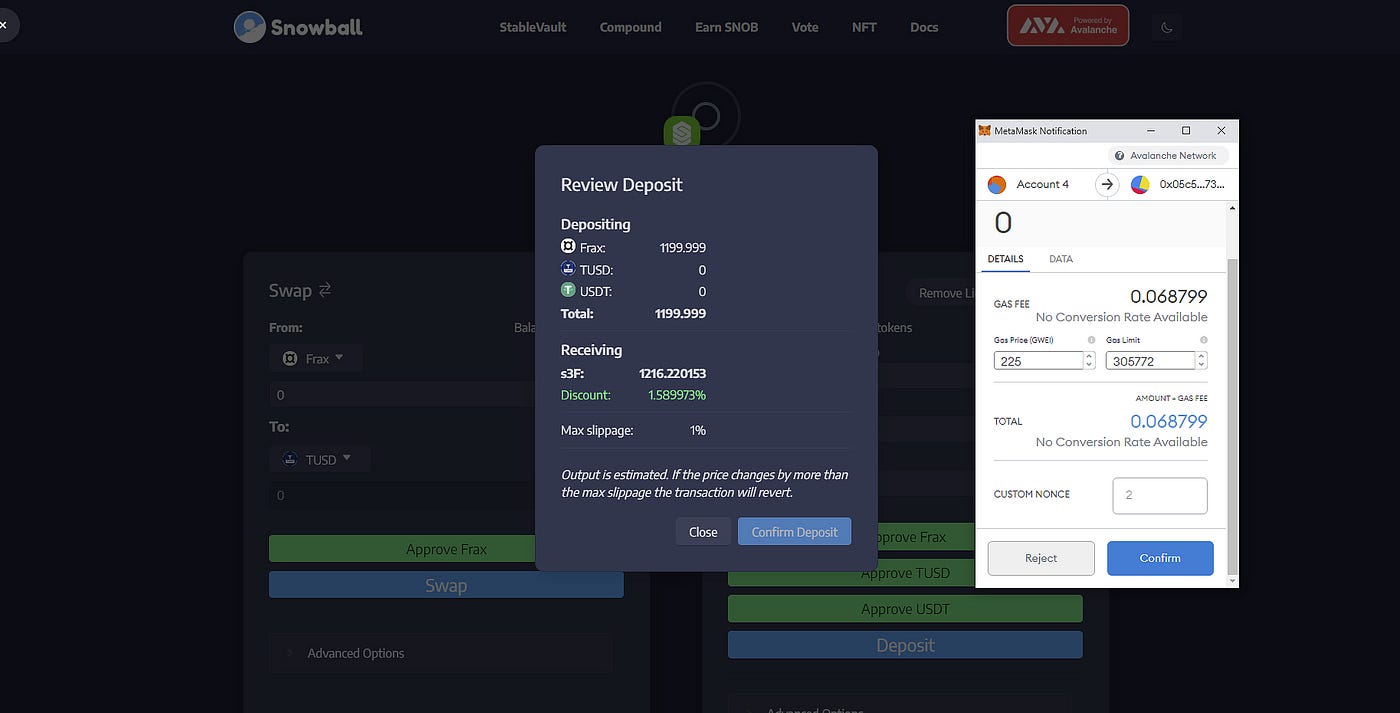Screen dimensions: 1400x713
Task: Click Approve TUSD button
Action: [x=905, y=573]
